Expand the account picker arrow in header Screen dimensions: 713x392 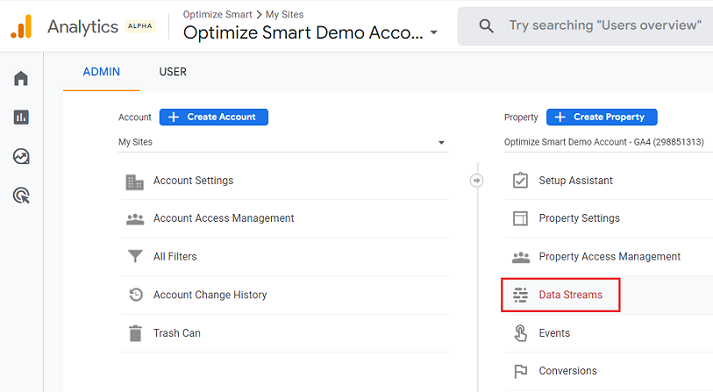[434, 32]
